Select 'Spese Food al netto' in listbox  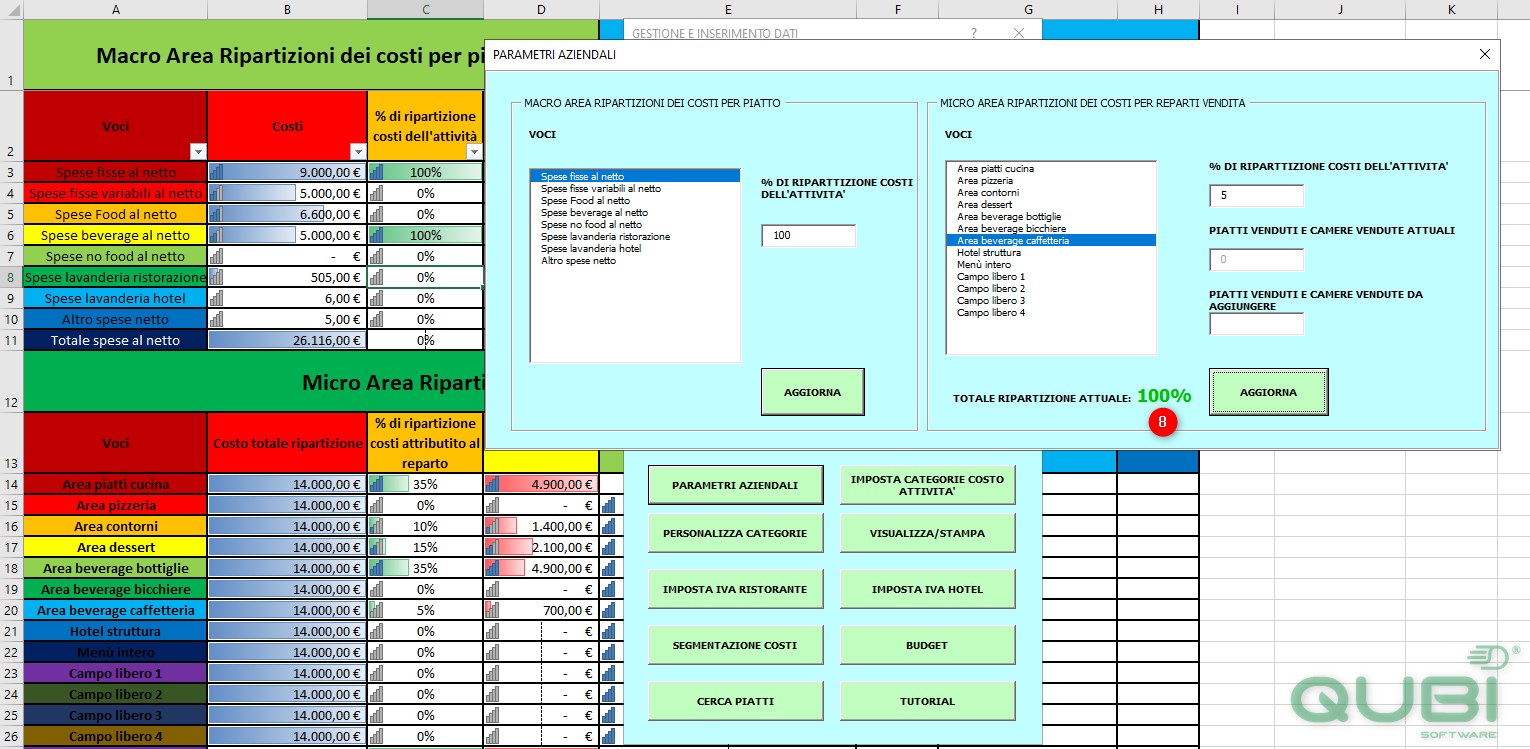(635, 200)
